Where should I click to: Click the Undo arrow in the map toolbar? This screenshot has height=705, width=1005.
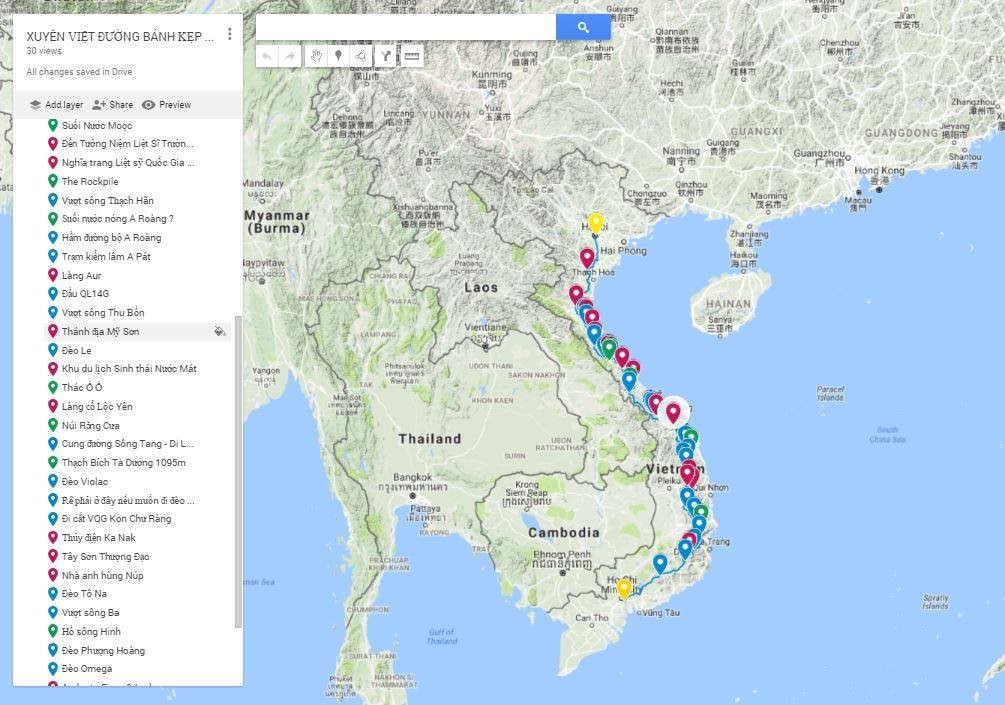coord(267,56)
